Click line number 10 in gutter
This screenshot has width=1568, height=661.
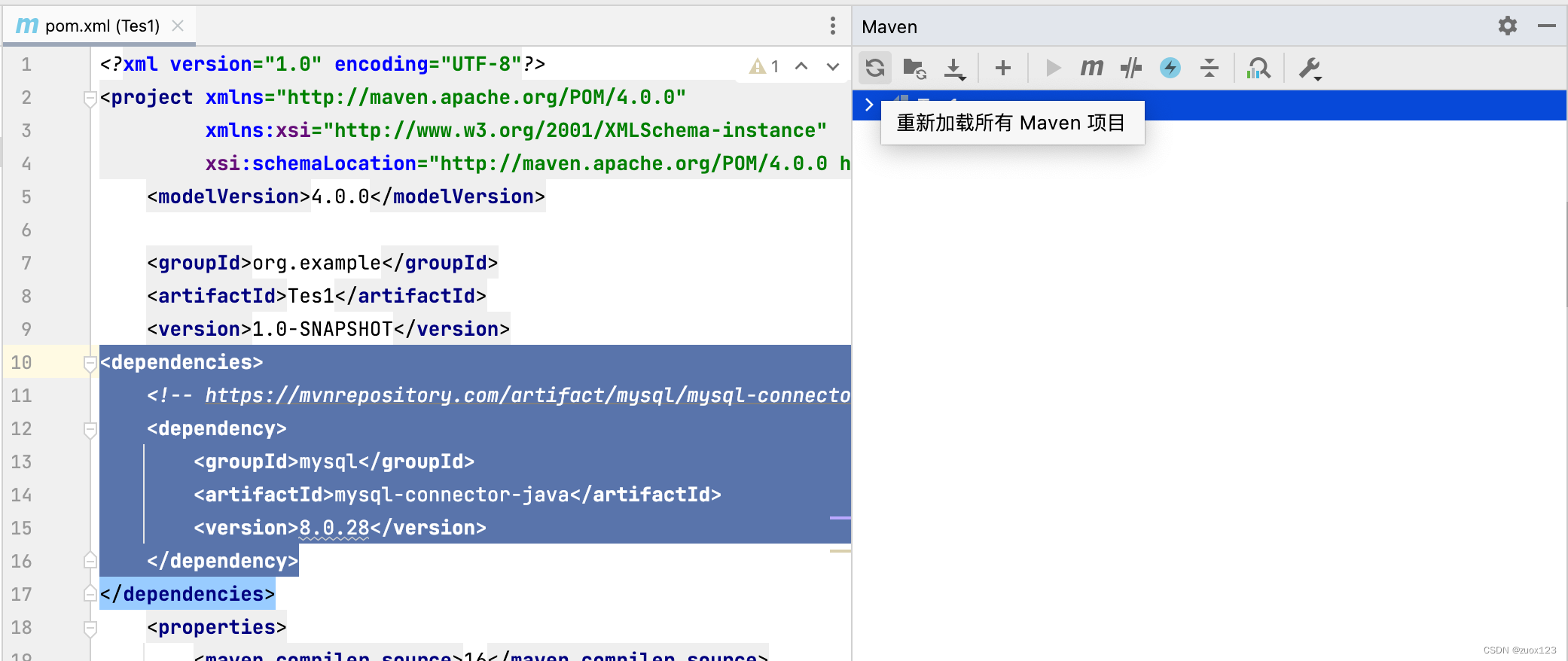(x=21, y=363)
